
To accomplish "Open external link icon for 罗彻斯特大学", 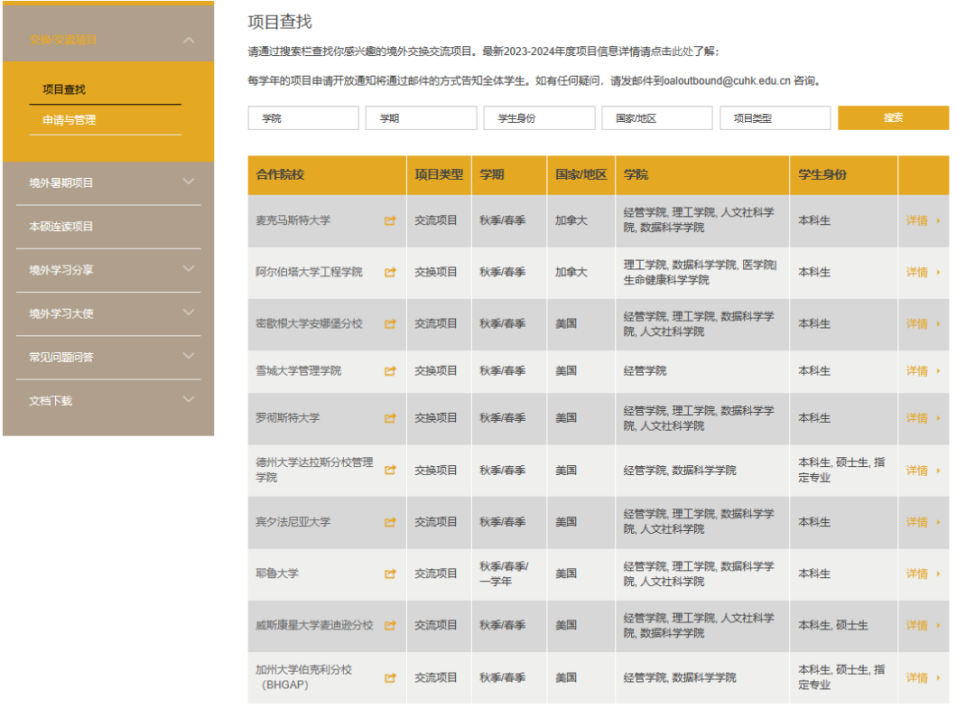I will [390, 419].
